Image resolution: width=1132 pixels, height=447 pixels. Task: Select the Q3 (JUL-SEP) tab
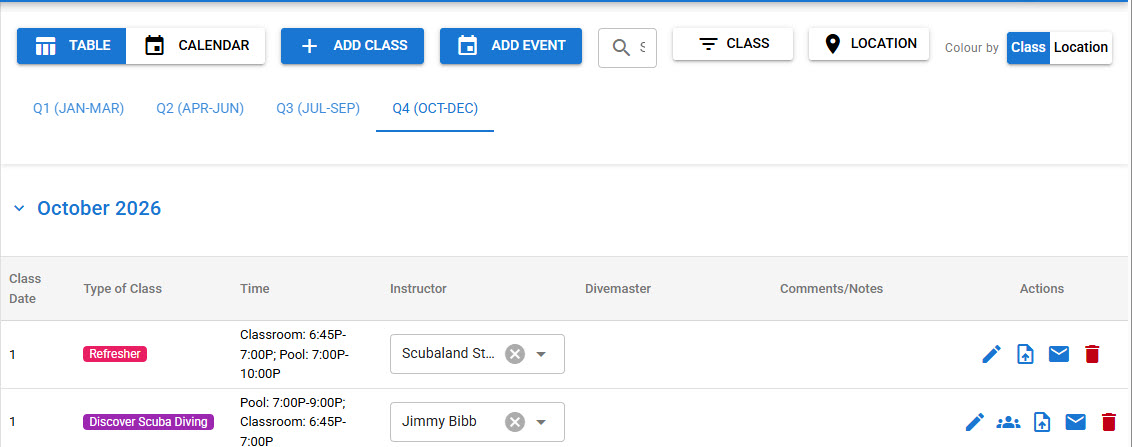(318, 108)
